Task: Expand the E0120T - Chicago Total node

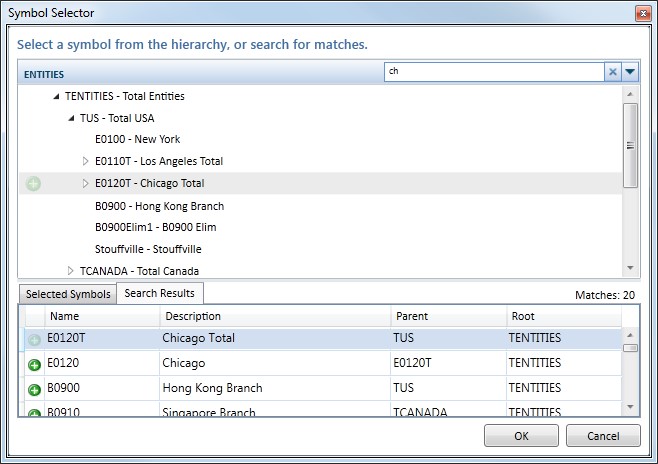Action: 86,184
